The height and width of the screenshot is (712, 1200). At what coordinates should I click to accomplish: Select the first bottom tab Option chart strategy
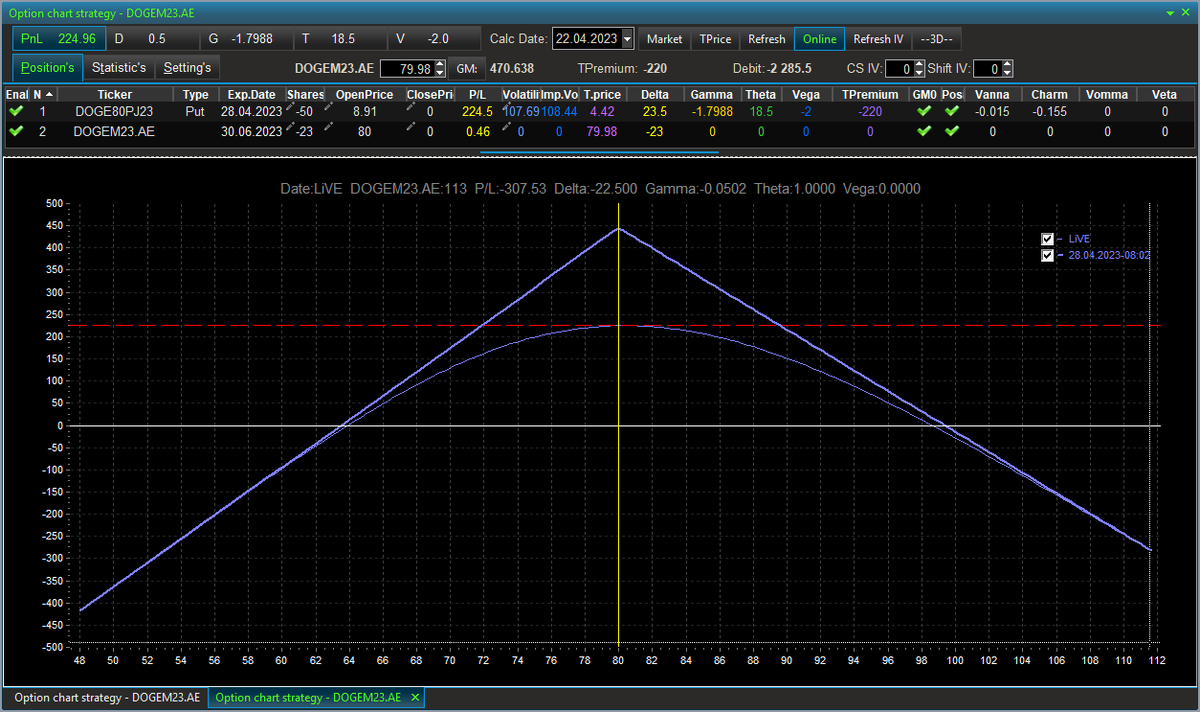coord(106,697)
